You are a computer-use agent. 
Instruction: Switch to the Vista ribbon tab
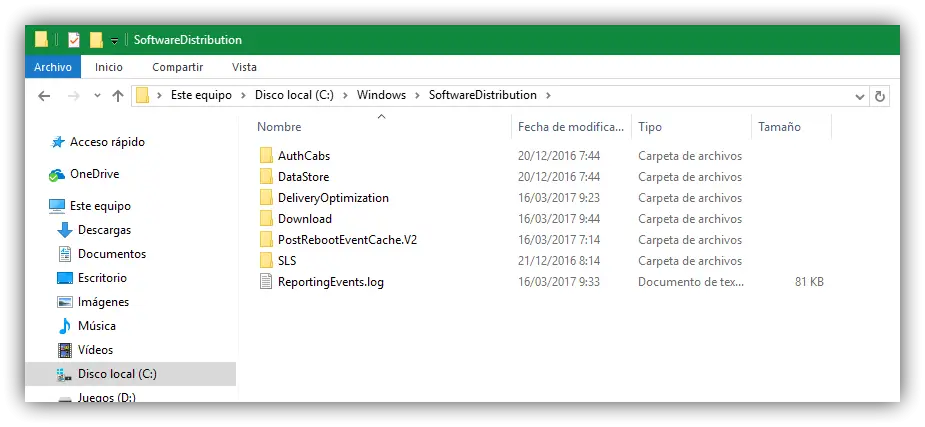click(x=244, y=67)
